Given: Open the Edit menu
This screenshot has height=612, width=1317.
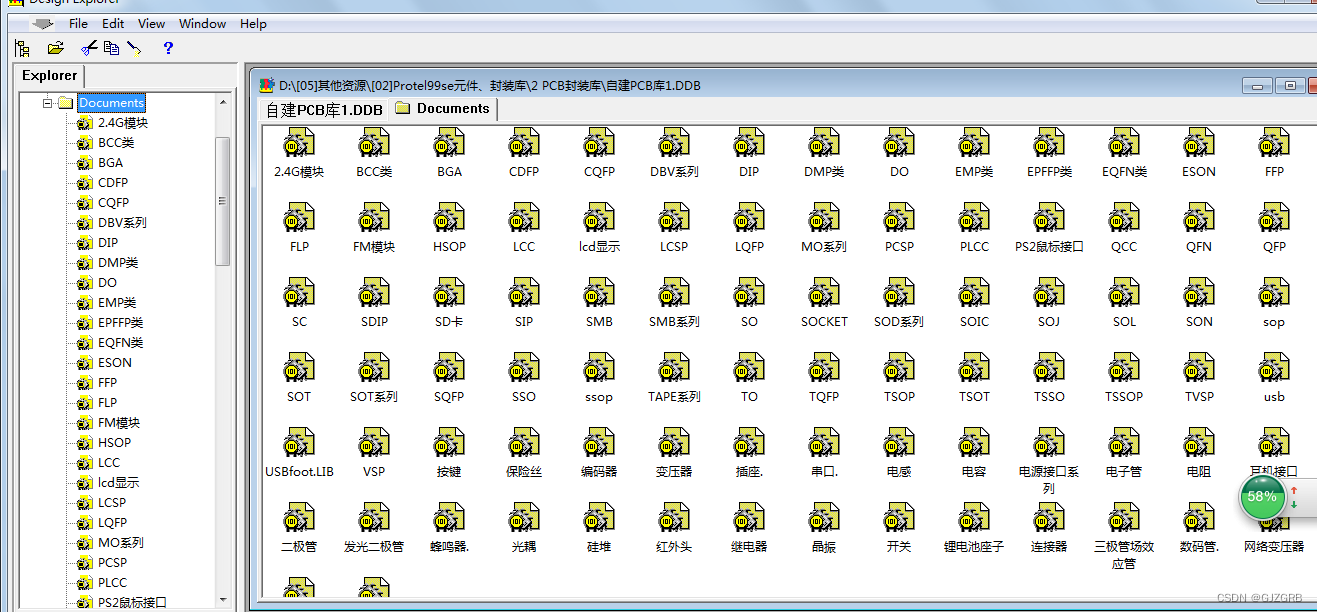Looking at the screenshot, I should click(113, 23).
